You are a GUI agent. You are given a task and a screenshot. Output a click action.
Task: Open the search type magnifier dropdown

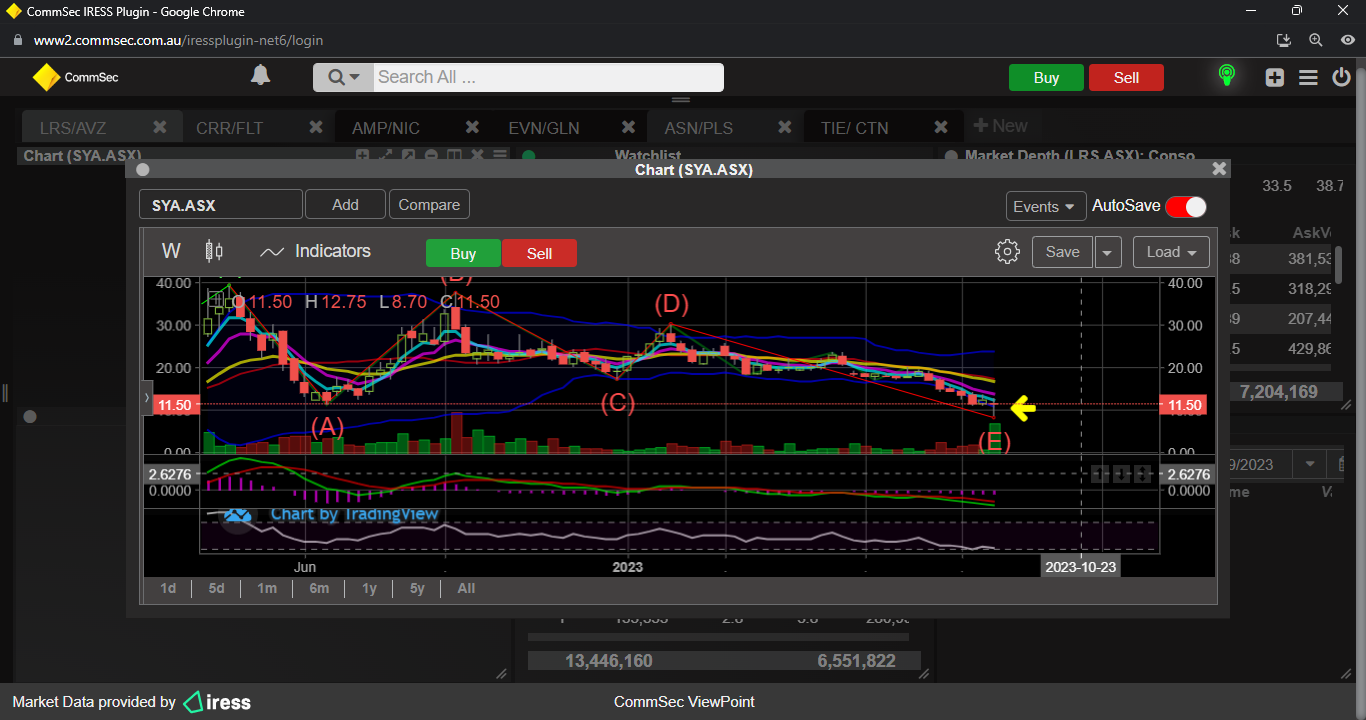tap(343, 77)
